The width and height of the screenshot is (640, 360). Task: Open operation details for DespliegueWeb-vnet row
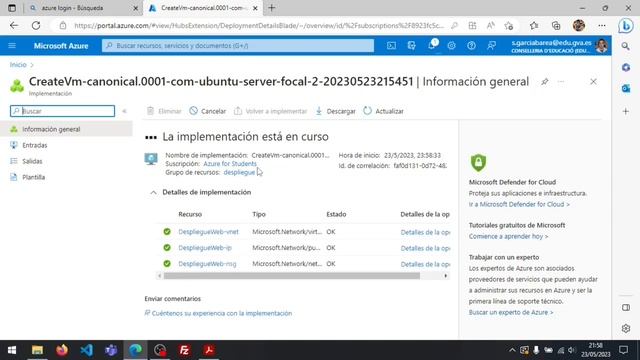coord(425,232)
